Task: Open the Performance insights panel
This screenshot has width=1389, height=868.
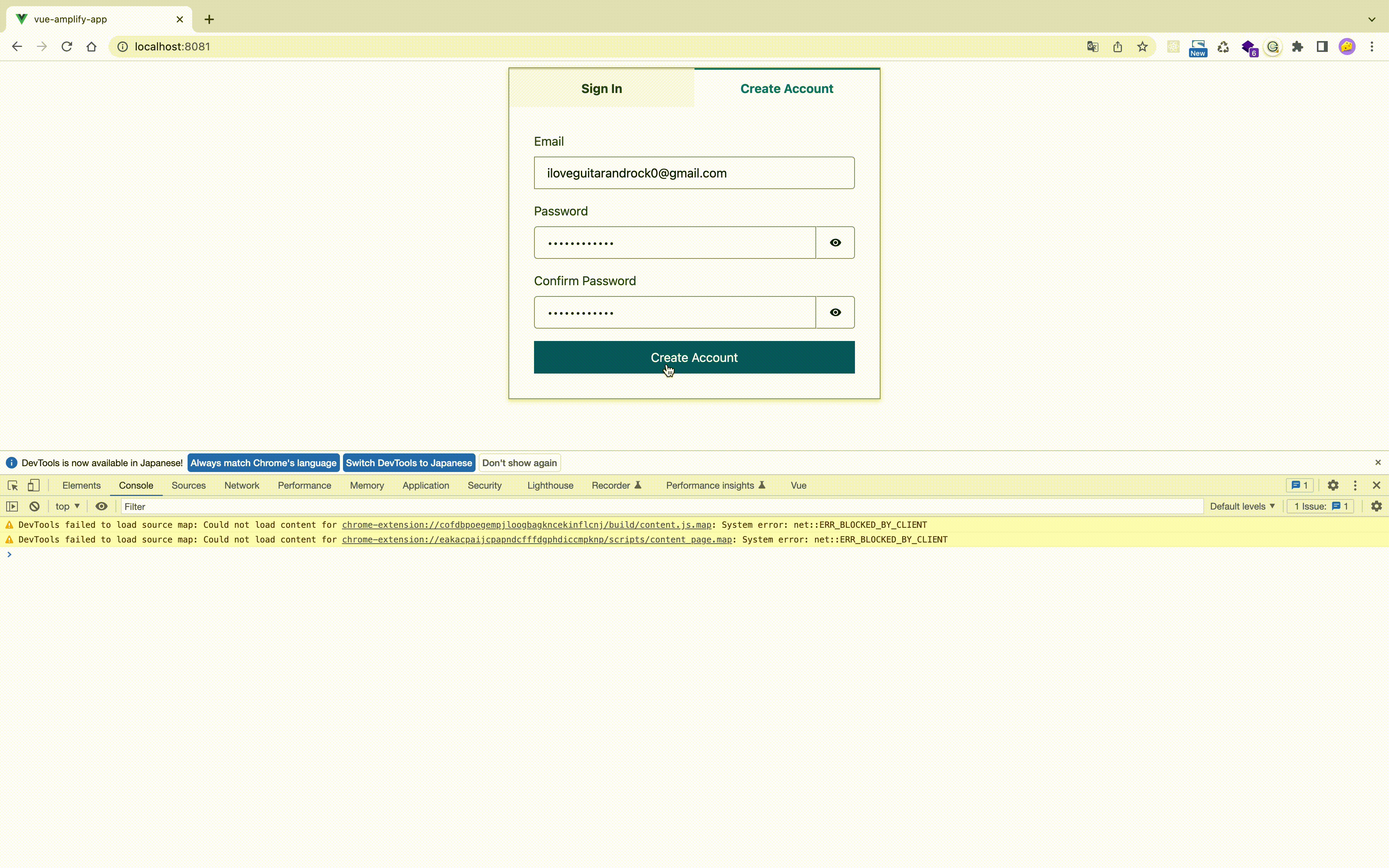Action: pyautogui.click(x=715, y=485)
